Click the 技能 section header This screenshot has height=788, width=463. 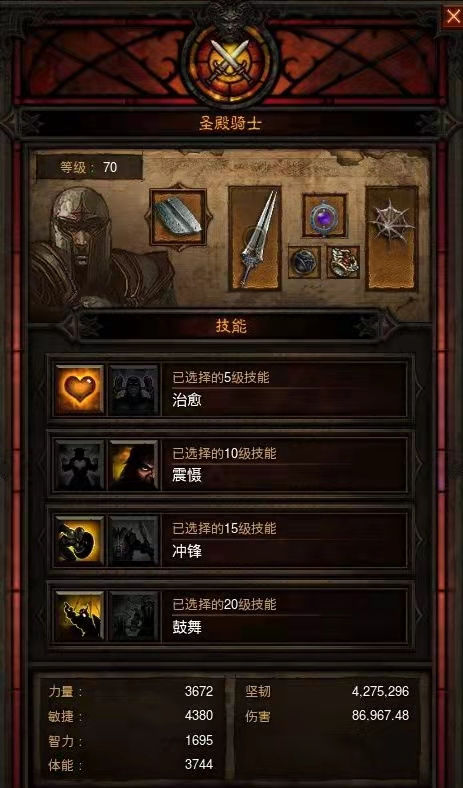click(x=231, y=327)
